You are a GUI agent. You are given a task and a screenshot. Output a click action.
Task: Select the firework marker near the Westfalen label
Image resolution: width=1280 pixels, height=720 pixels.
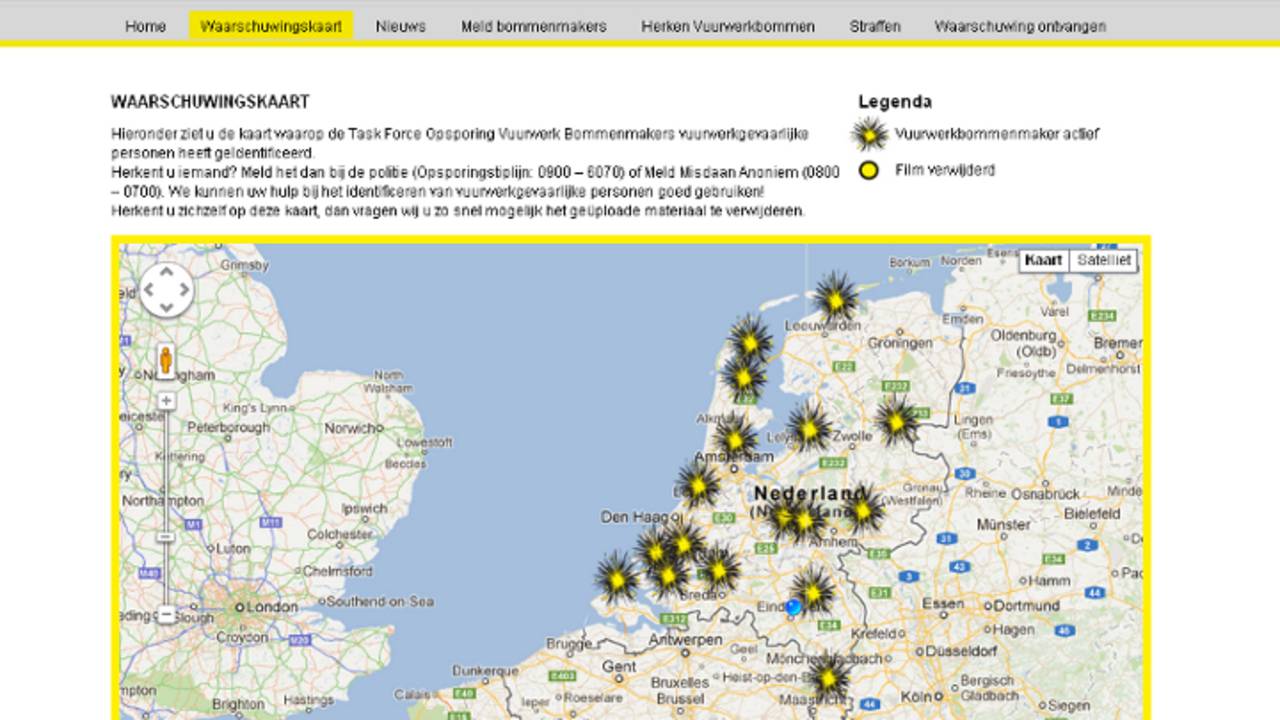(x=862, y=509)
